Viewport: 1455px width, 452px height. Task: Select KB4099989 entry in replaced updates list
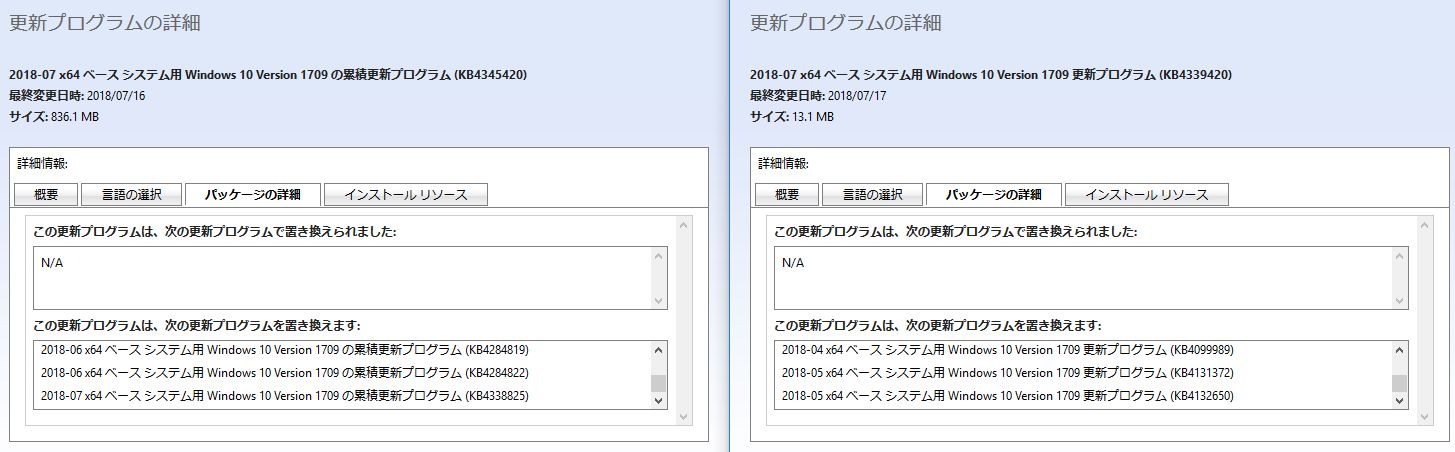click(1009, 351)
